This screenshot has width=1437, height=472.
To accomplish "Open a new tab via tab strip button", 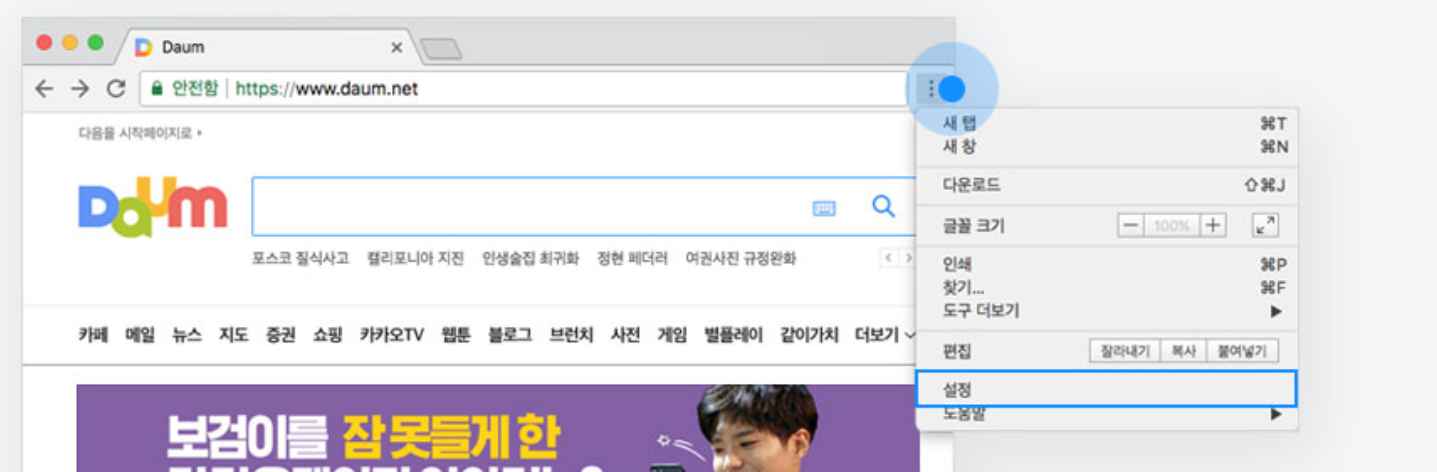I will [x=440, y=48].
